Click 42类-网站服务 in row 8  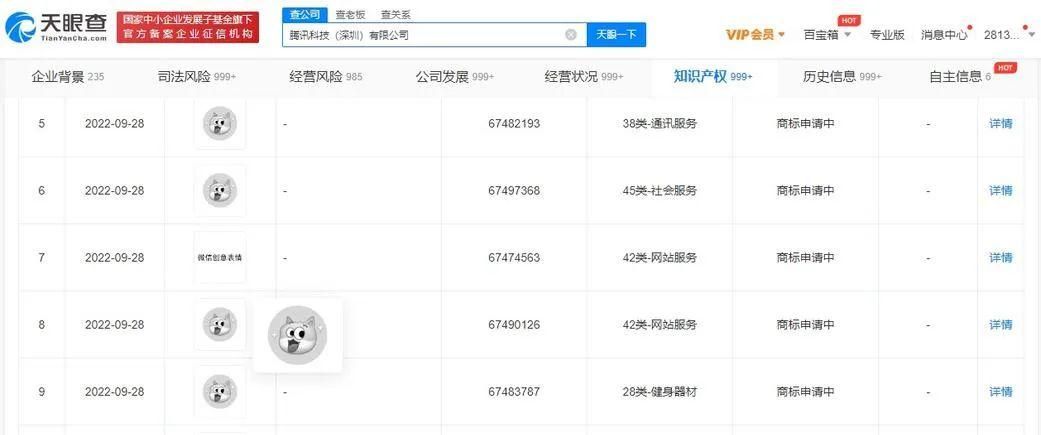[x=659, y=325]
